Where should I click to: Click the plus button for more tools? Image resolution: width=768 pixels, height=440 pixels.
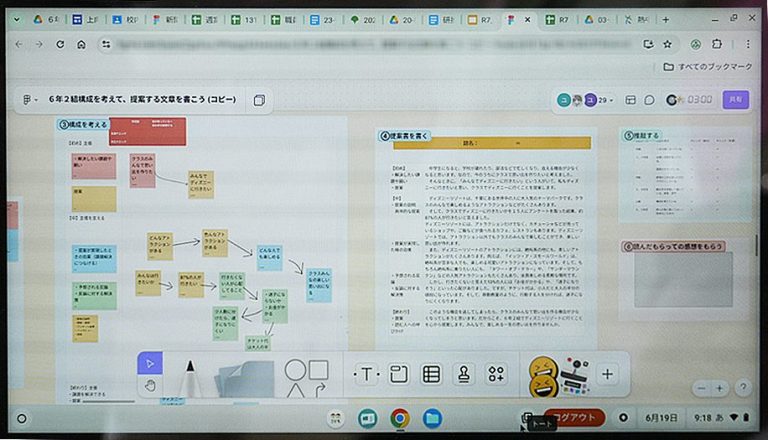(607, 374)
